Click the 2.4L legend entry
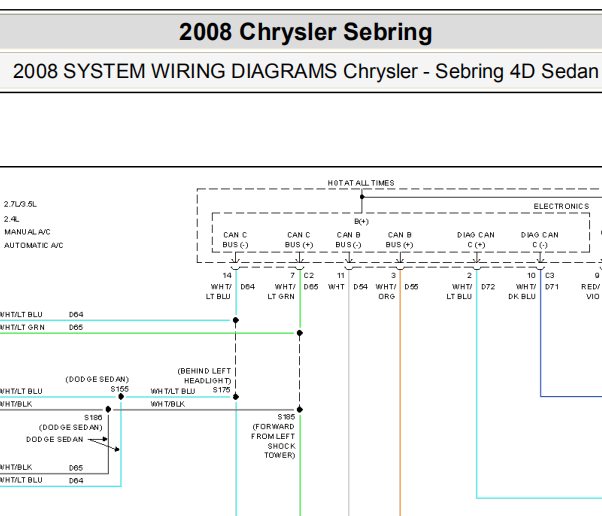The width and height of the screenshot is (602, 516). coord(12,219)
